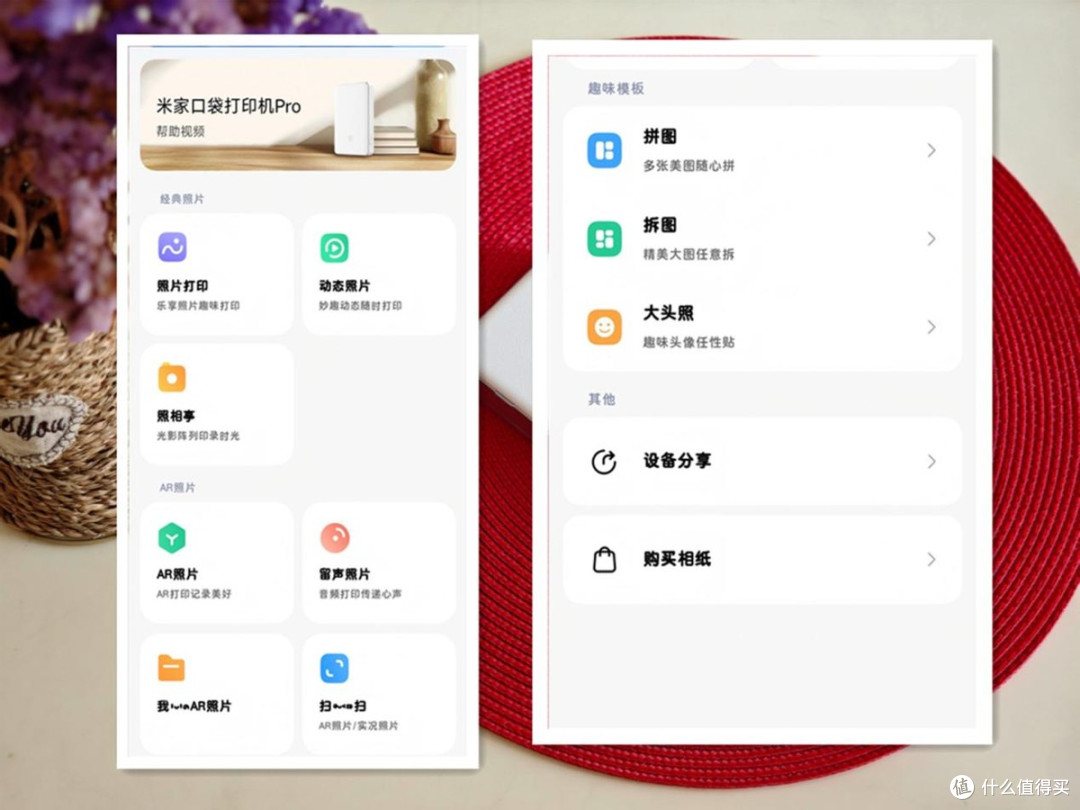Open the 留声照片 red record icon
Screen dimensions: 1080x810
[x=335, y=538]
